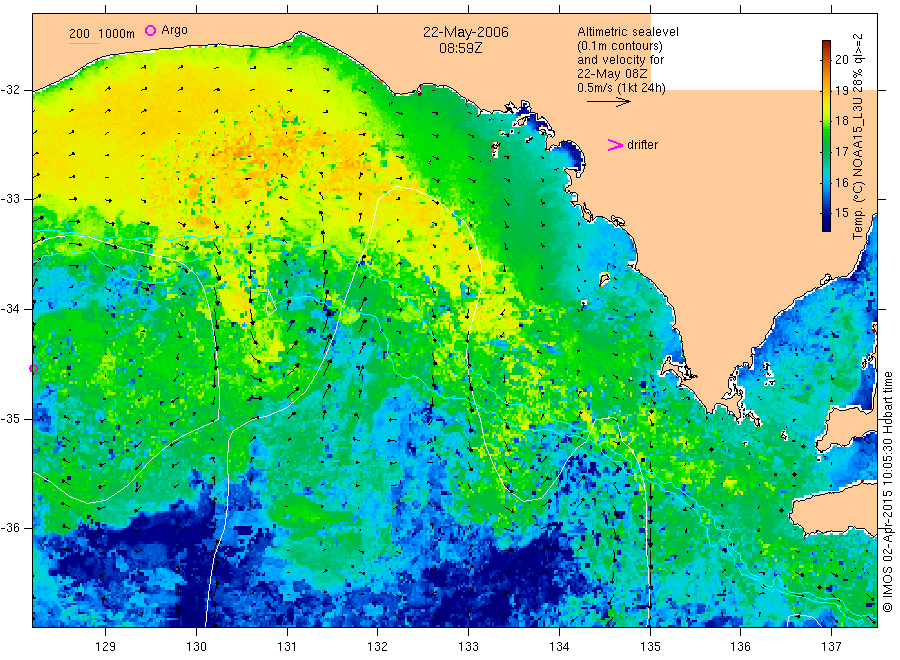Click the longitude axis label 133

tap(468, 647)
